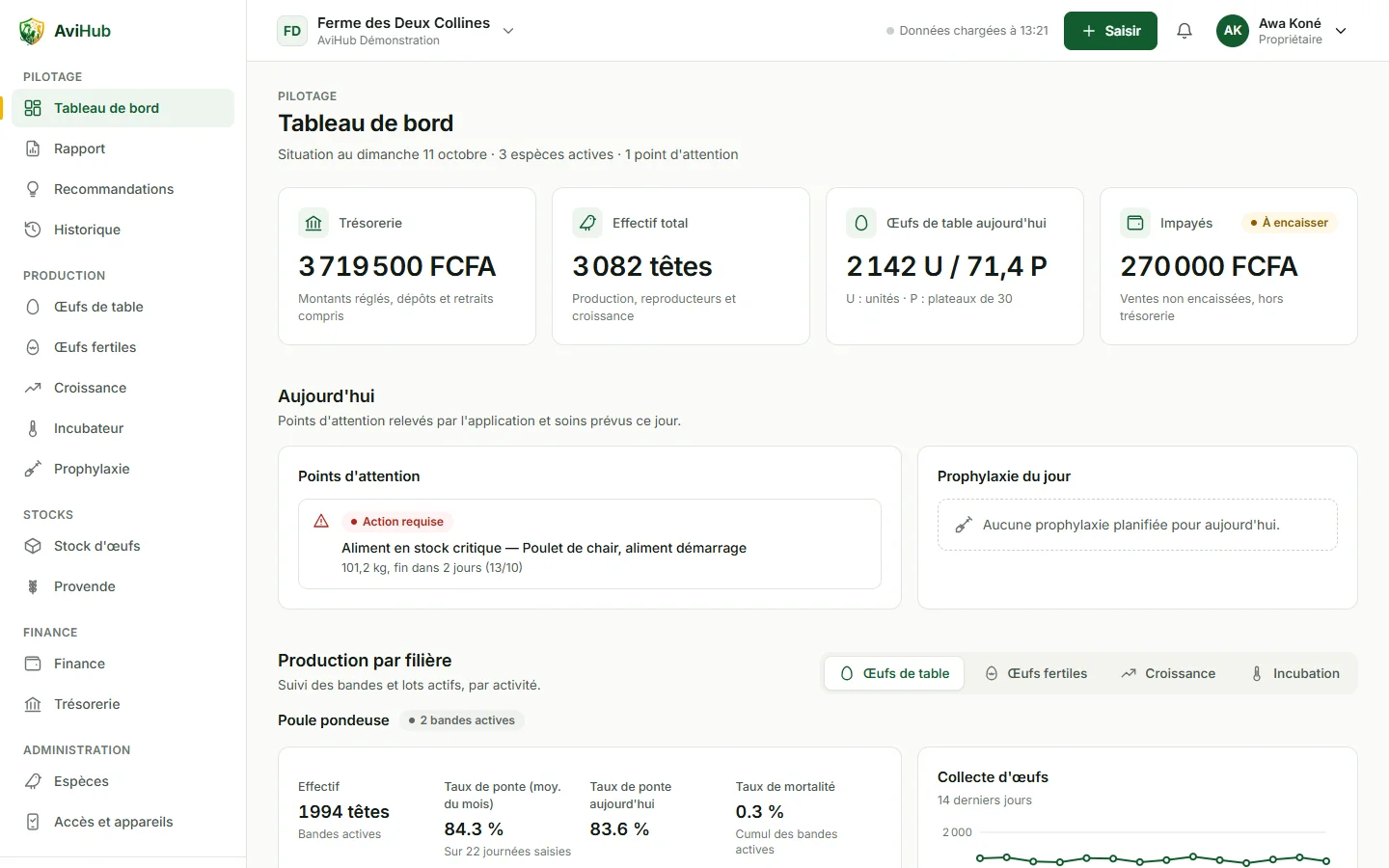Viewport: 1389px width, 868px height.
Task: Click the 270 000 FCFA unpaid amount
Action: pos(1209,266)
